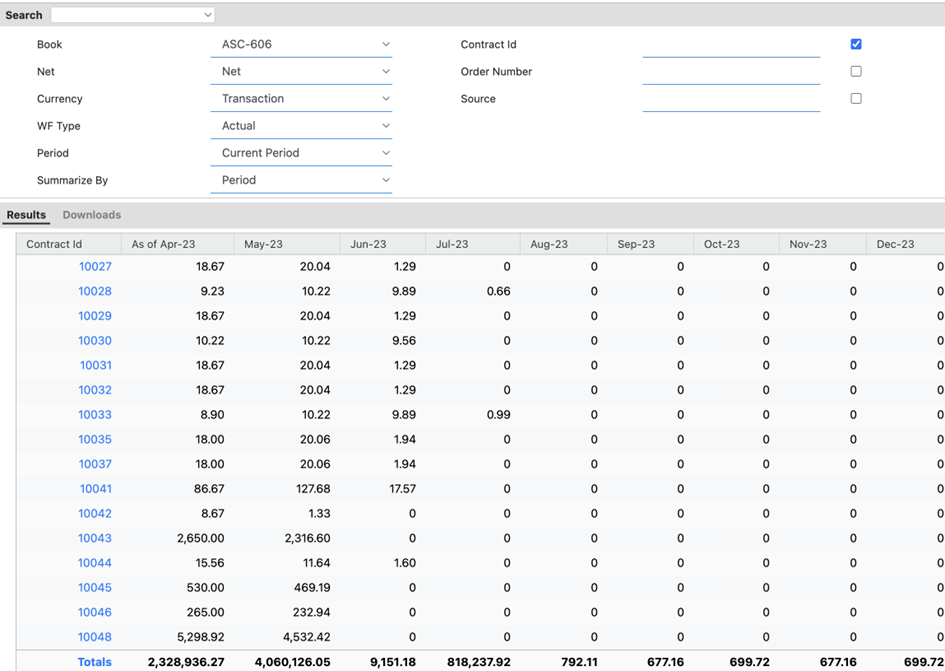Open contract 10027 link

pos(95,267)
